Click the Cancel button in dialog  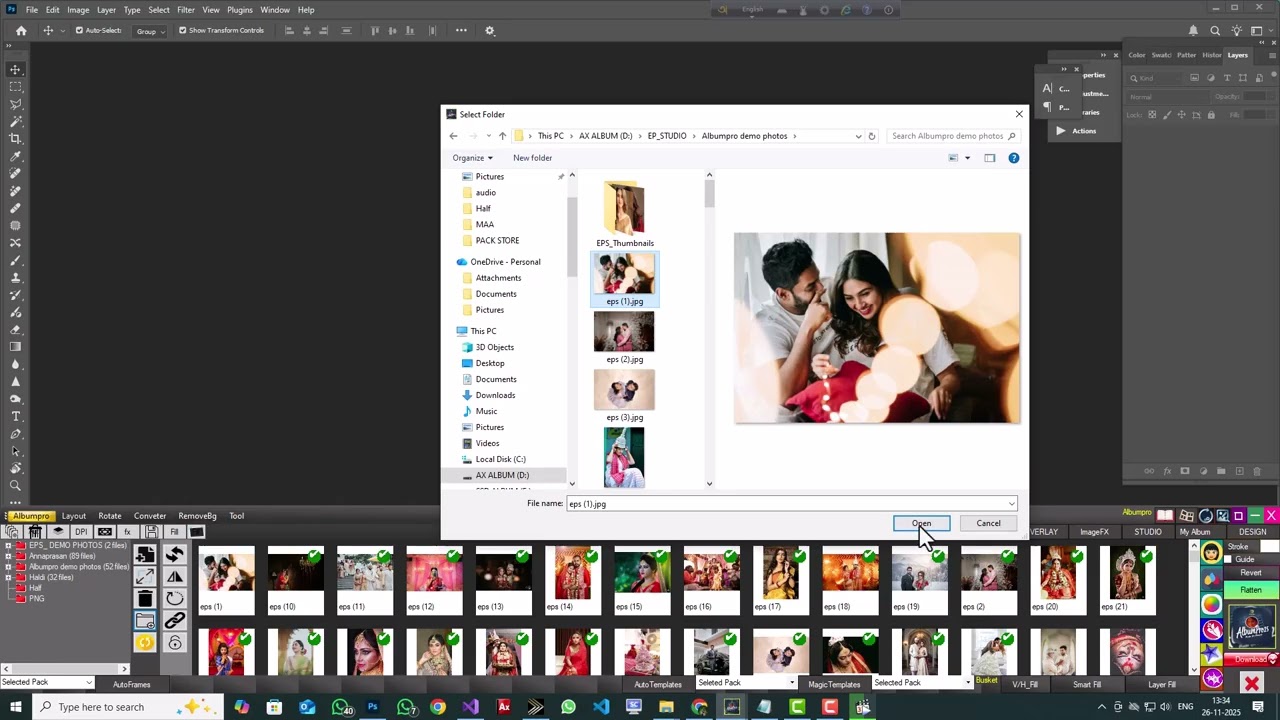point(988,523)
